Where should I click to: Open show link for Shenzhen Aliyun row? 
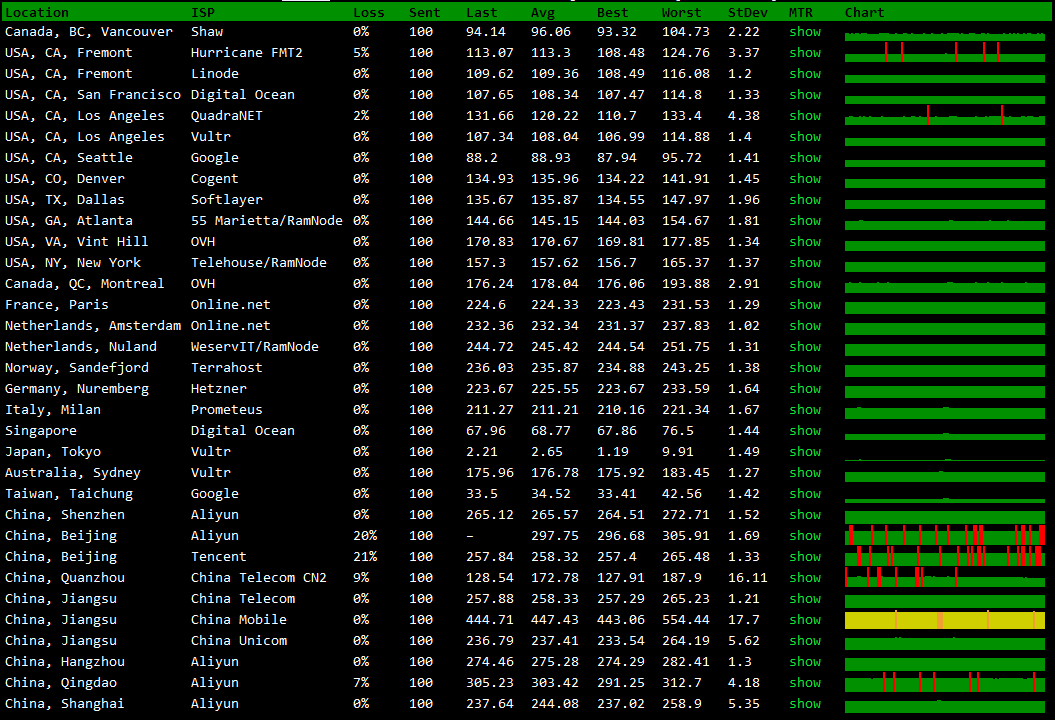(805, 515)
